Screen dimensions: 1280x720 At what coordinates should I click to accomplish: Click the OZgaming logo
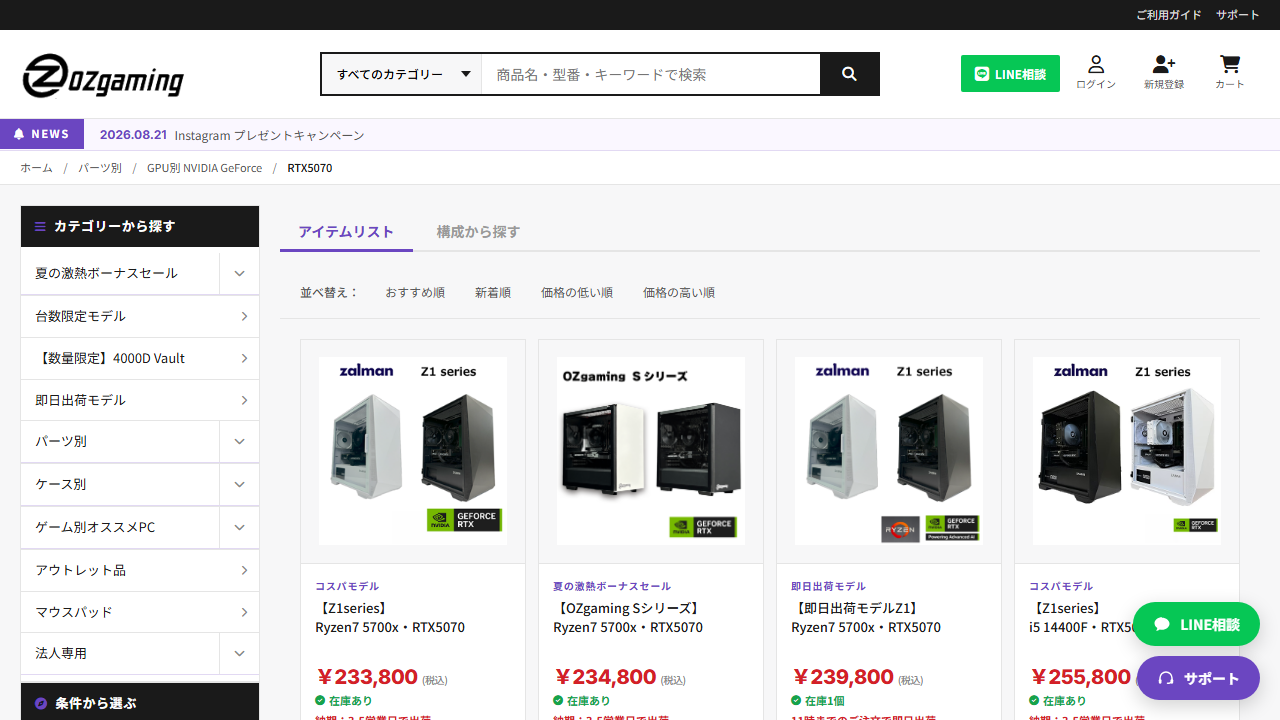pyautogui.click(x=103, y=76)
